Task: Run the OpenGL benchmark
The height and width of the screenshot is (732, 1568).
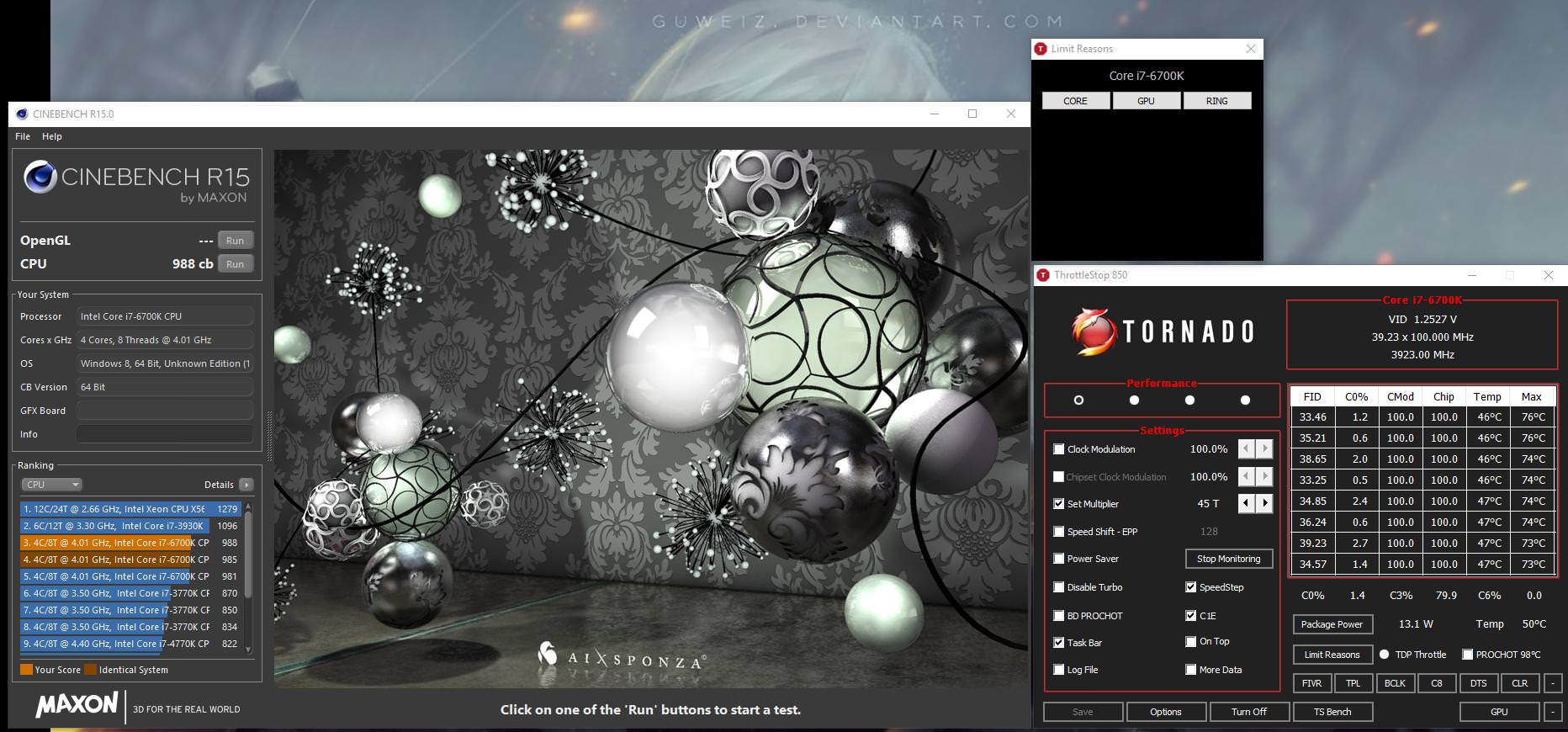Action: [x=236, y=241]
